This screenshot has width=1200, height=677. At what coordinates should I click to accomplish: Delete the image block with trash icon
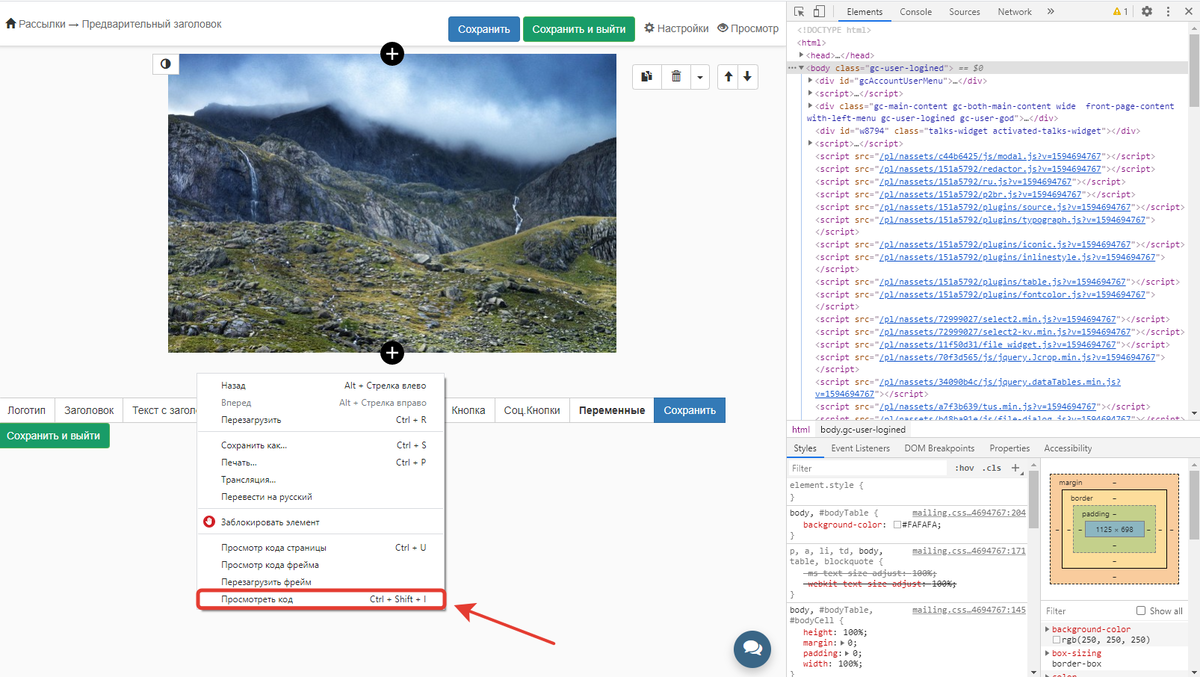tap(676, 76)
